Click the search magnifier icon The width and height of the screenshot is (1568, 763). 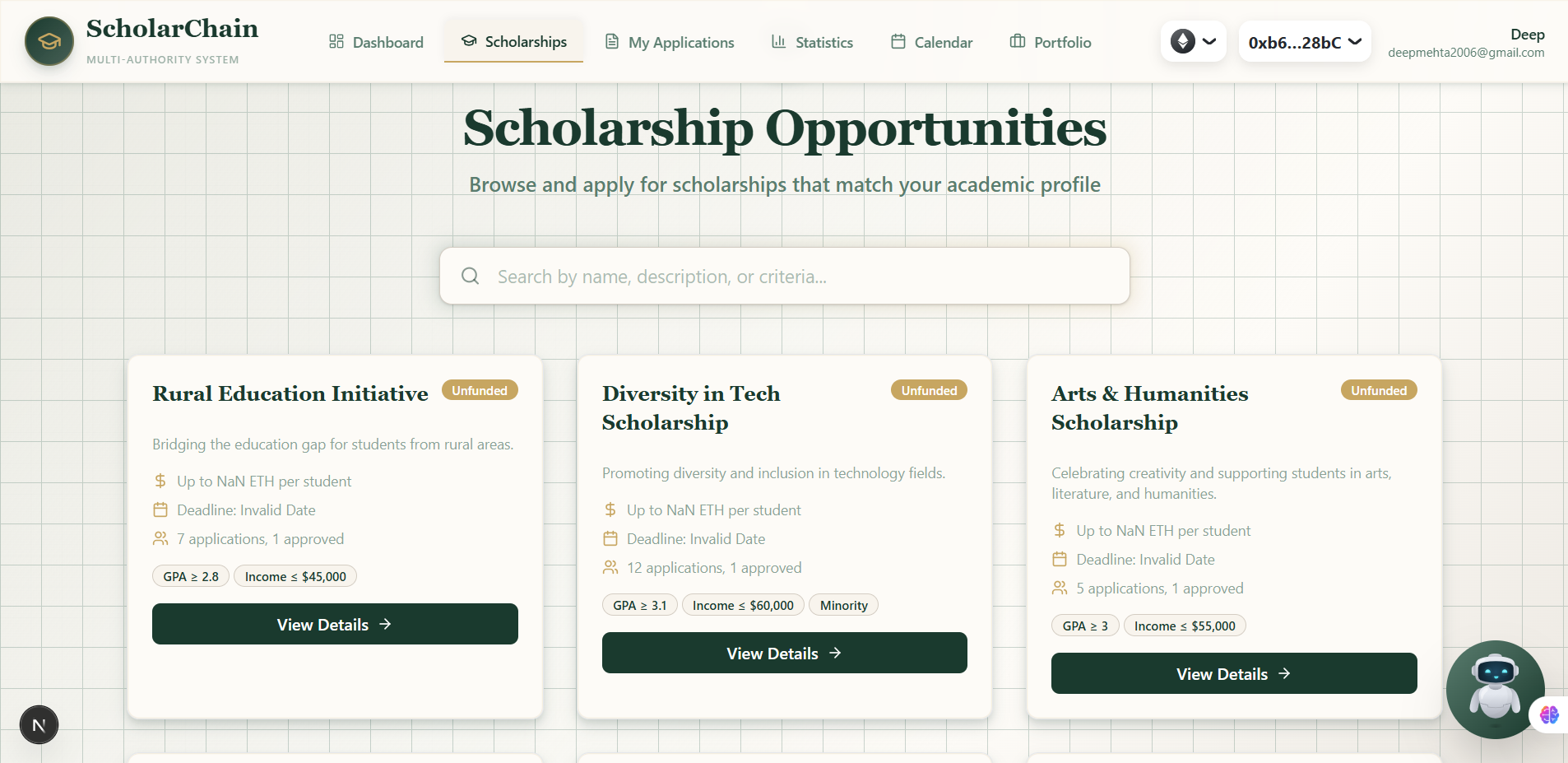(471, 276)
